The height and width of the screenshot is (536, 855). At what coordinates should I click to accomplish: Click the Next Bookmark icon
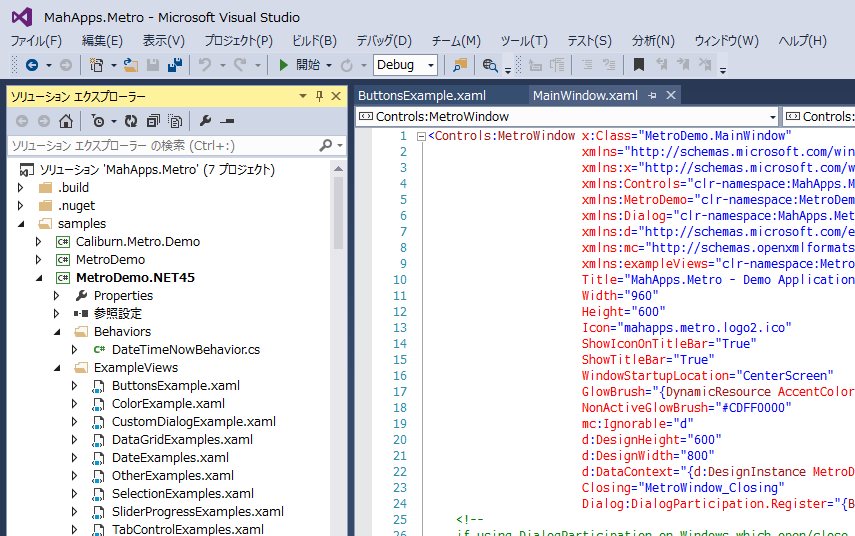click(x=683, y=65)
